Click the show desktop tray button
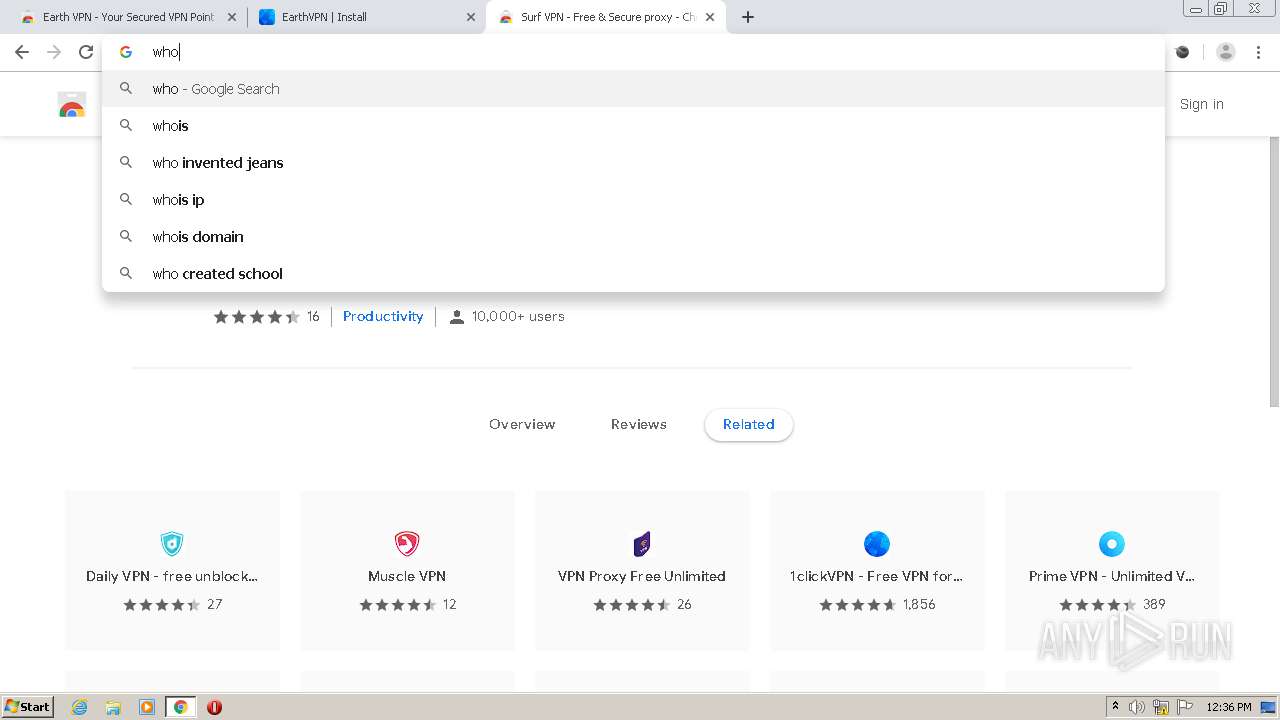Image resolution: width=1280 pixels, height=720 pixels. (1269, 707)
